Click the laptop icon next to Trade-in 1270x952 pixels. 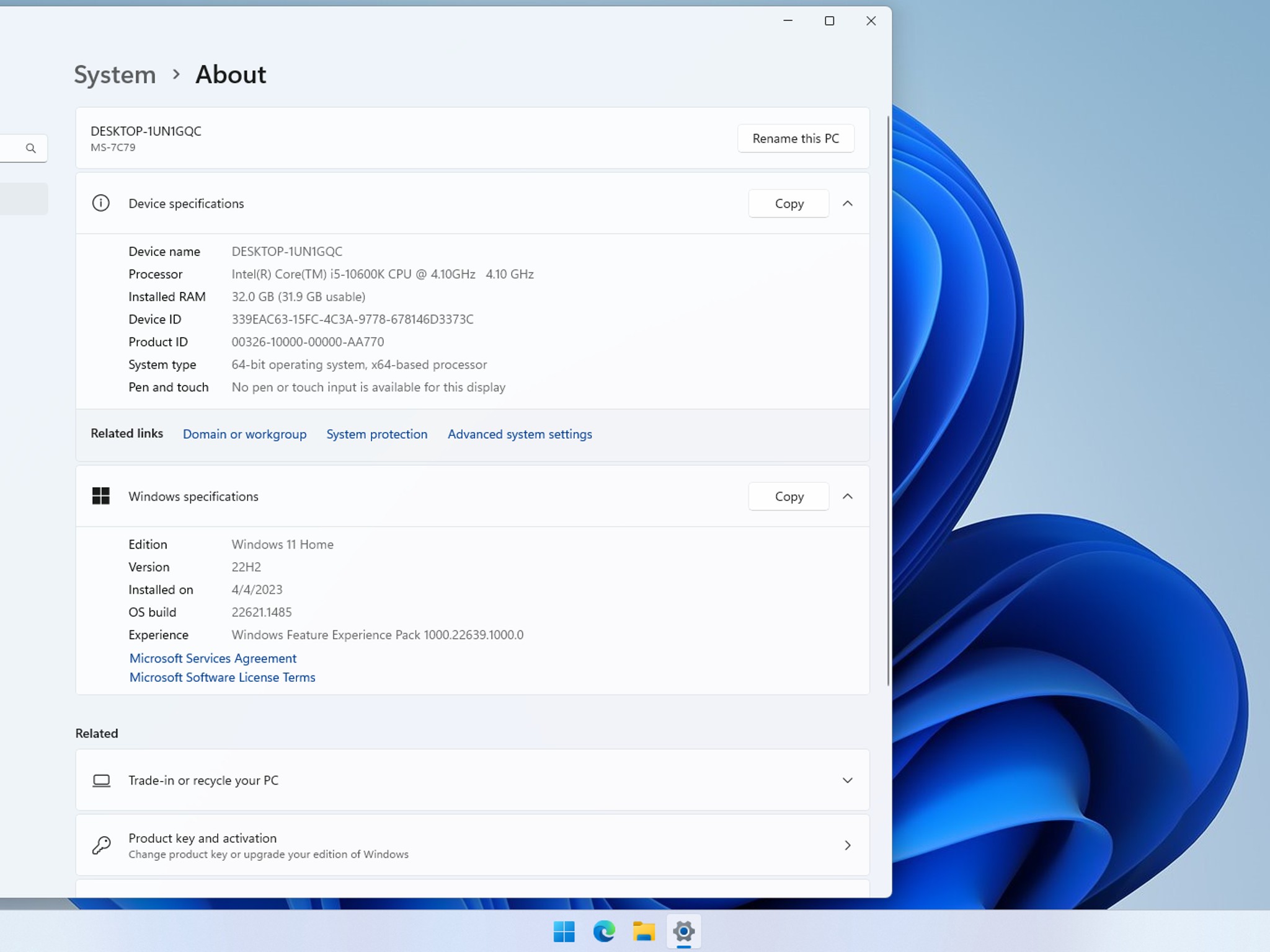tap(101, 780)
